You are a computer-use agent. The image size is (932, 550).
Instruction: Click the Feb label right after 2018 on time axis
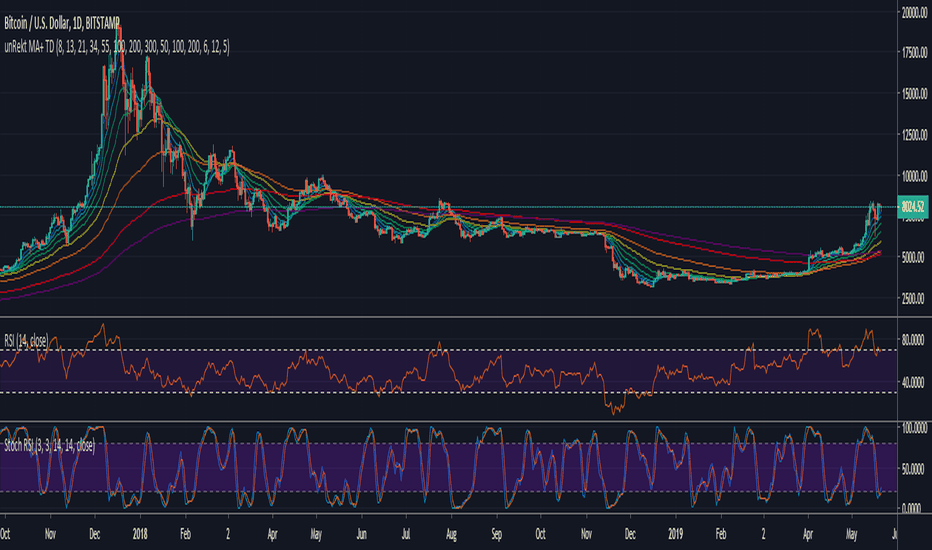click(x=185, y=534)
